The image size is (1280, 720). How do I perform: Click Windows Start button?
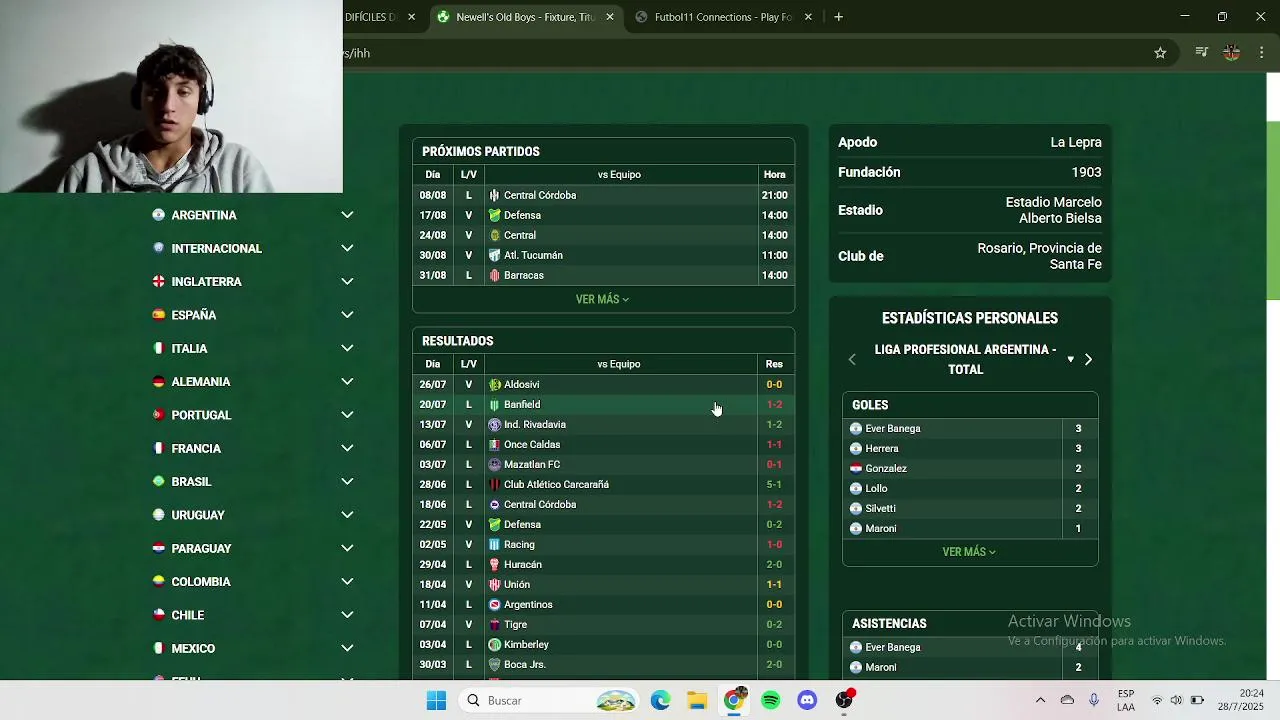(x=436, y=701)
